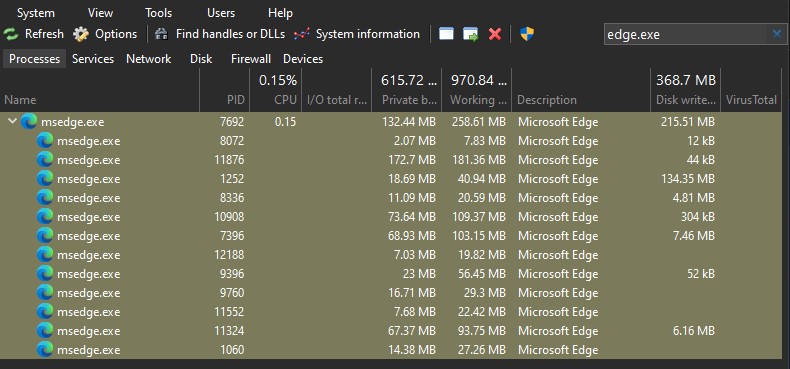This screenshot has height=369, width=790.
Task: Click the find window toolbar icon
Action: point(446,34)
